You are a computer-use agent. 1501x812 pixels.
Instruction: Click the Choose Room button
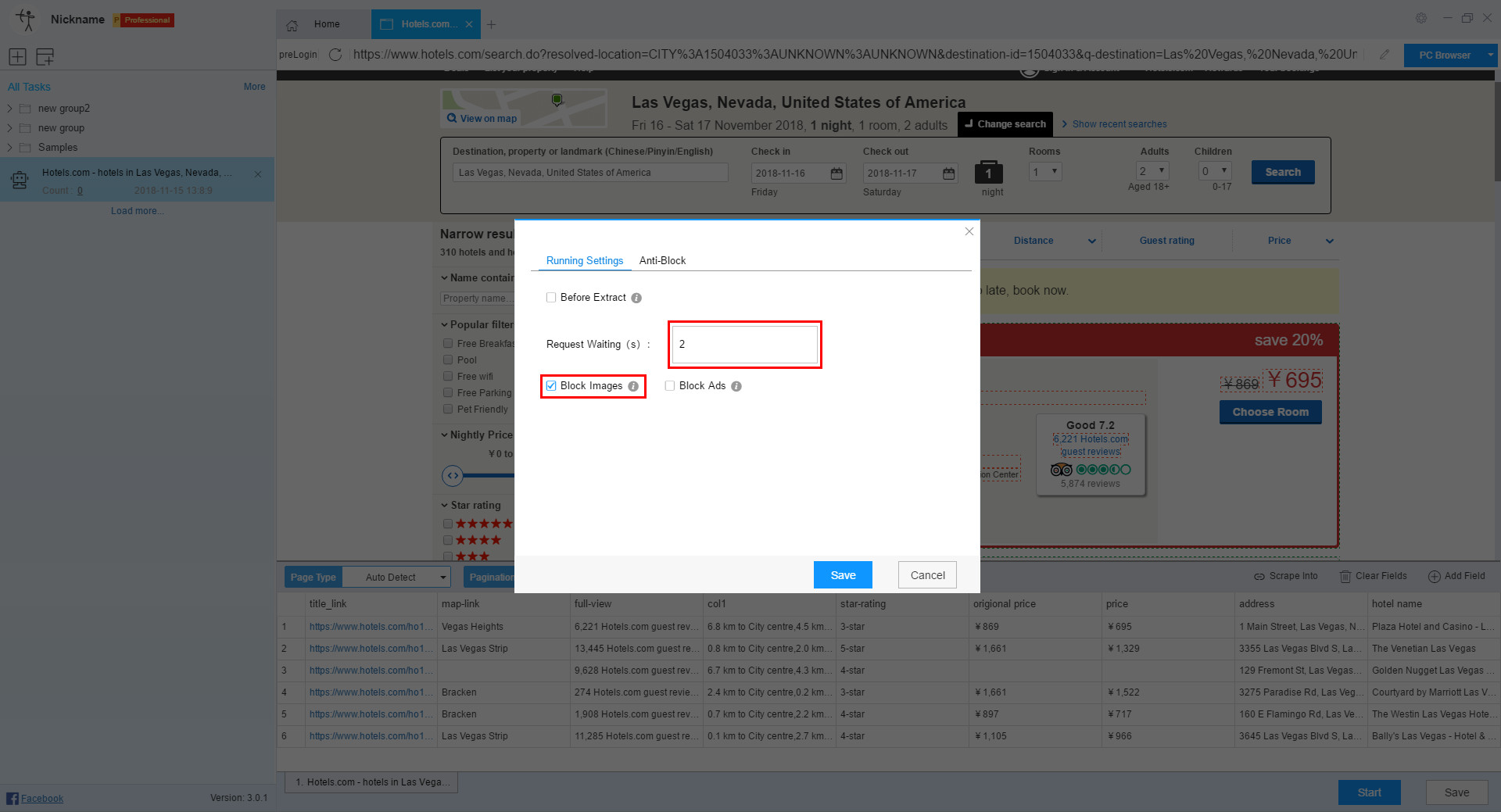click(1270, 413)
